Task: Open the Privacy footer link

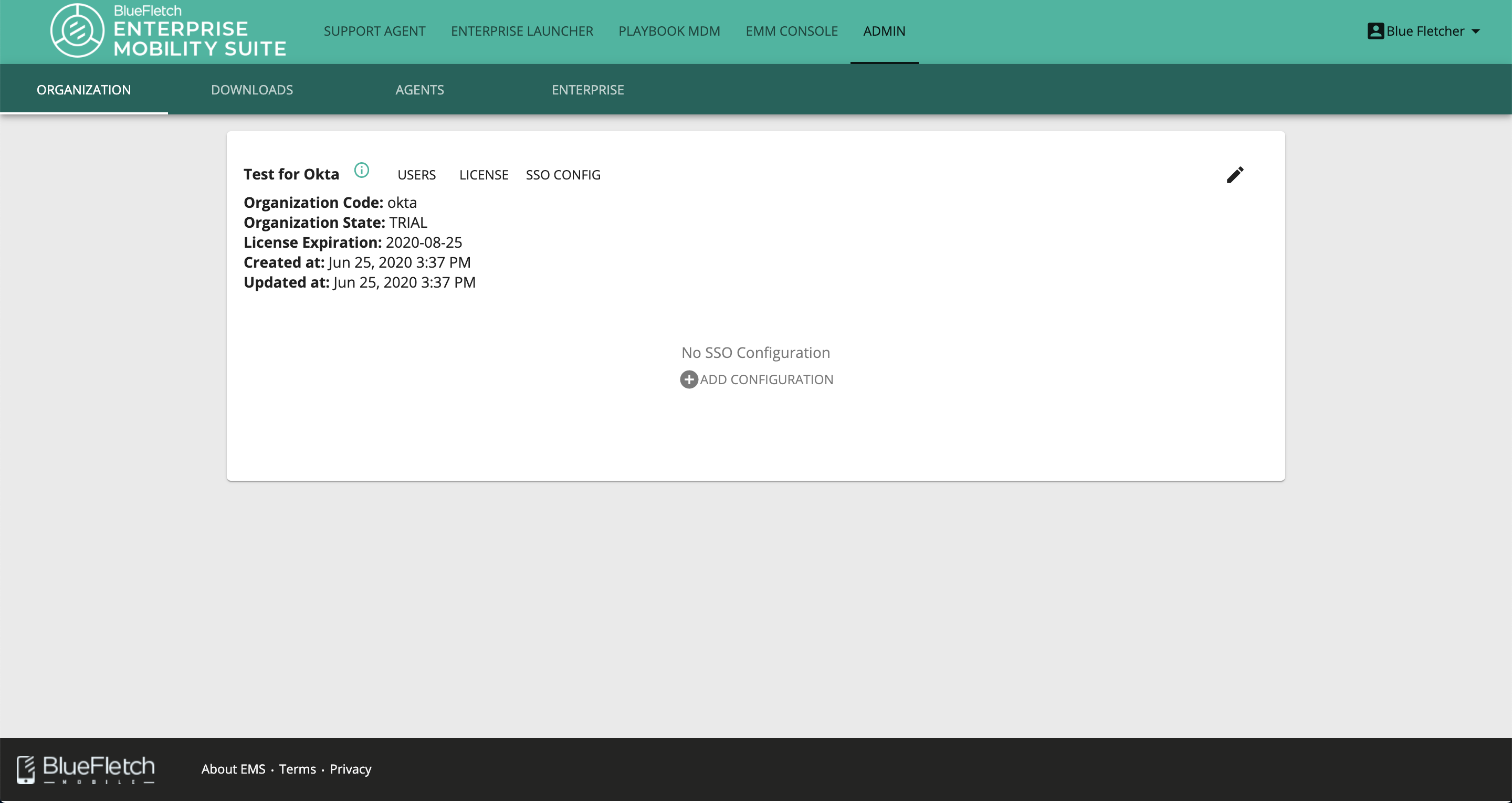Action: point(350,769)
